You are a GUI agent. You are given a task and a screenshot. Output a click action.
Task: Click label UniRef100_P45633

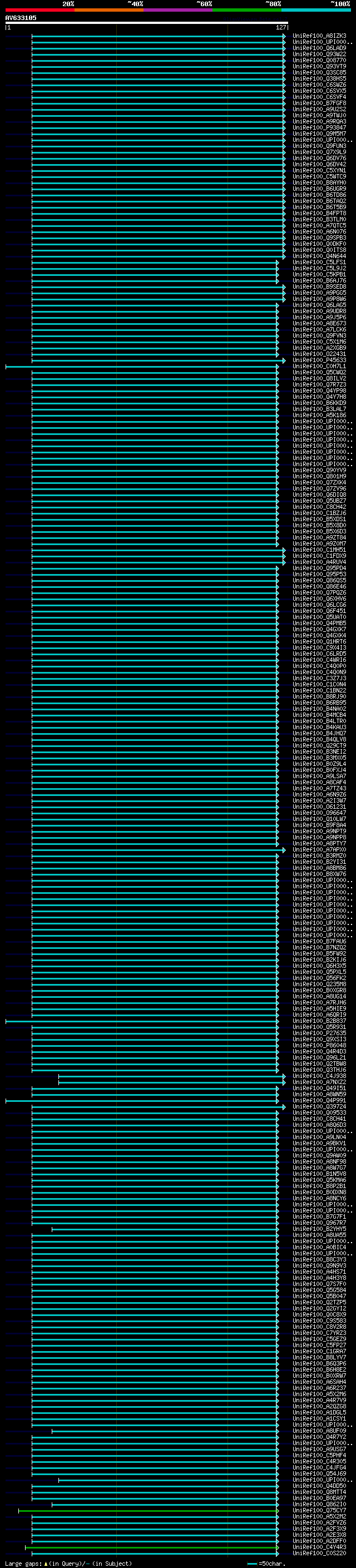319,360
